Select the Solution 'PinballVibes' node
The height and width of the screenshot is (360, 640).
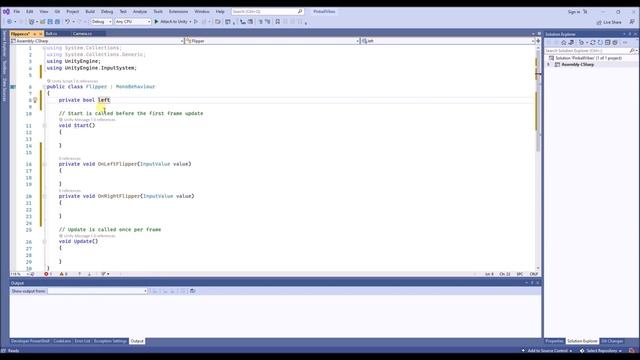click(x=588, y=58)
